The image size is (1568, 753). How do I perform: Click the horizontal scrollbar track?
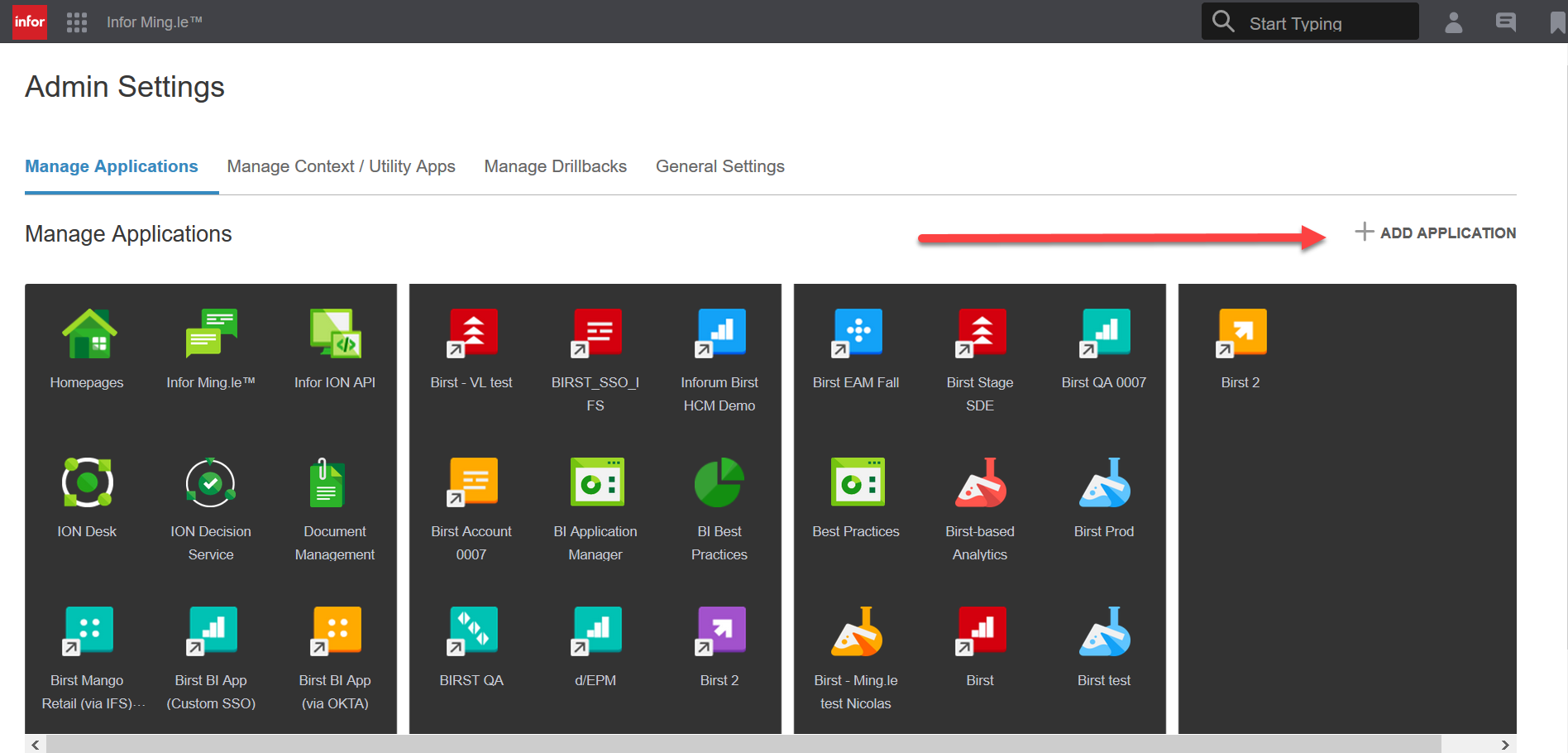769,745
